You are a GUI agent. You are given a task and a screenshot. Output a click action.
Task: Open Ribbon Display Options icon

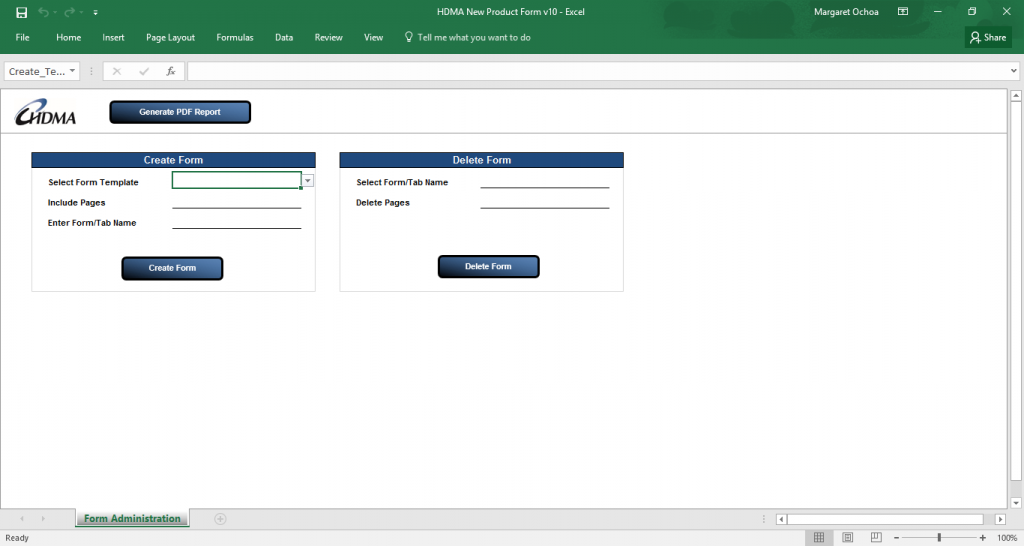(x=903, y=12)
